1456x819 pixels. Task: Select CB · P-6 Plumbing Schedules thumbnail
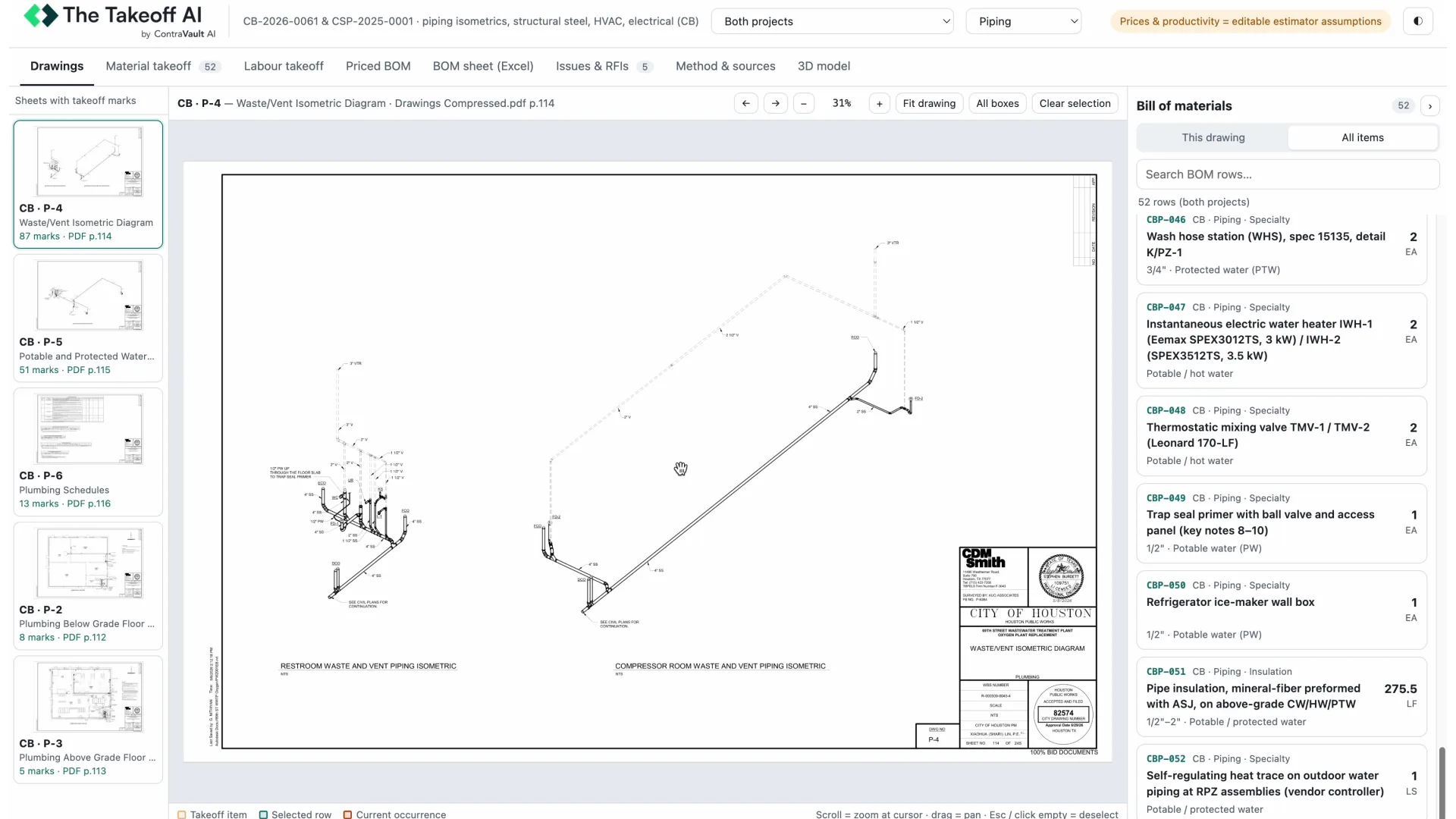88,452
